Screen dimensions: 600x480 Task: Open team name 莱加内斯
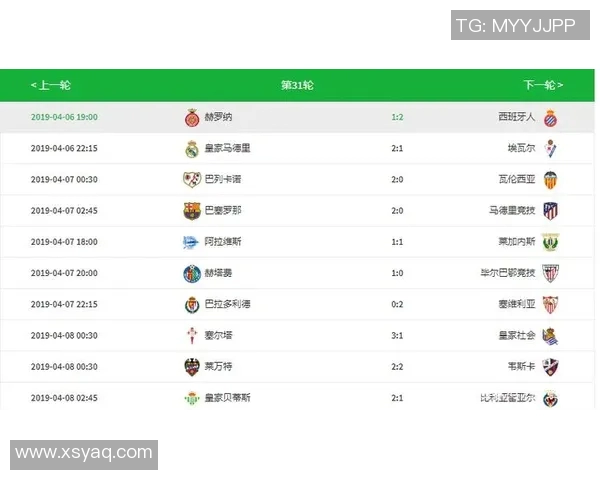click(x=517, y=242)
